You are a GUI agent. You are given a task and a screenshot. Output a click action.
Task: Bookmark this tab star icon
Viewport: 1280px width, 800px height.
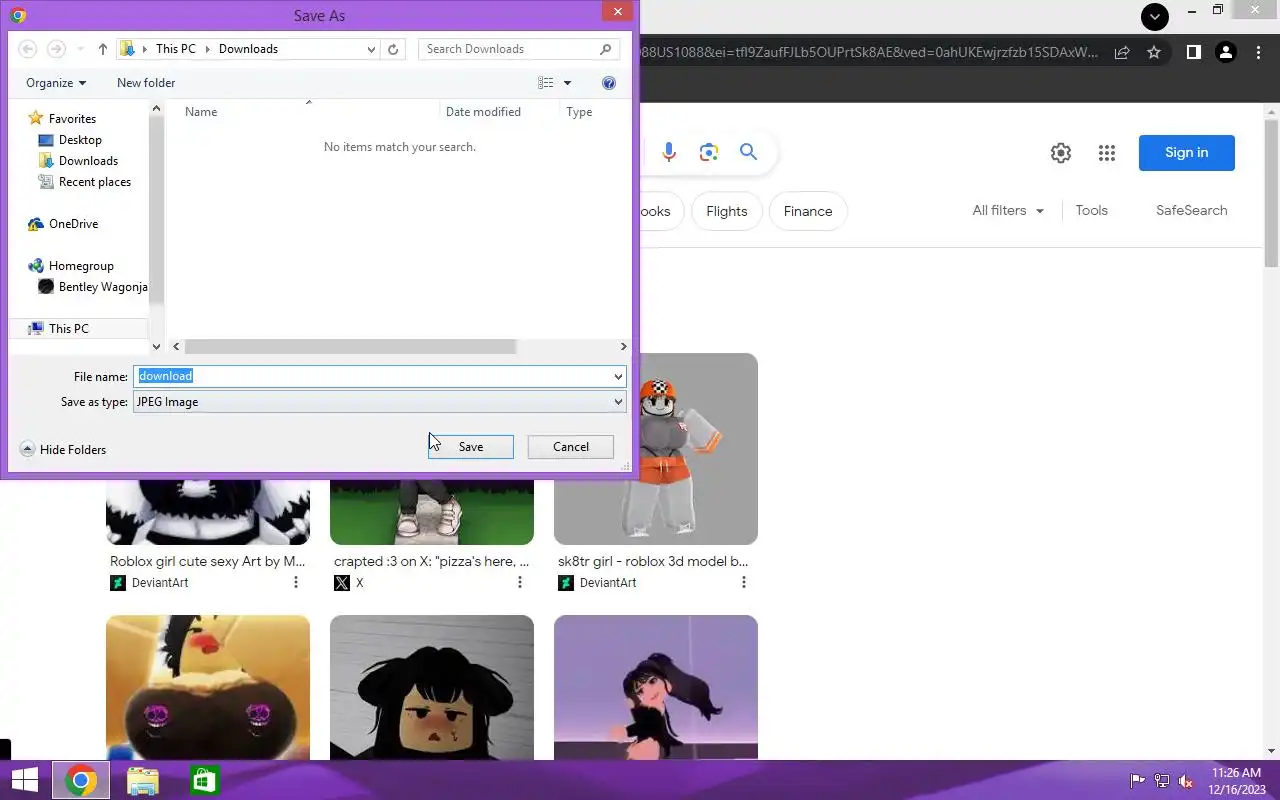(x=1154, y=52)
